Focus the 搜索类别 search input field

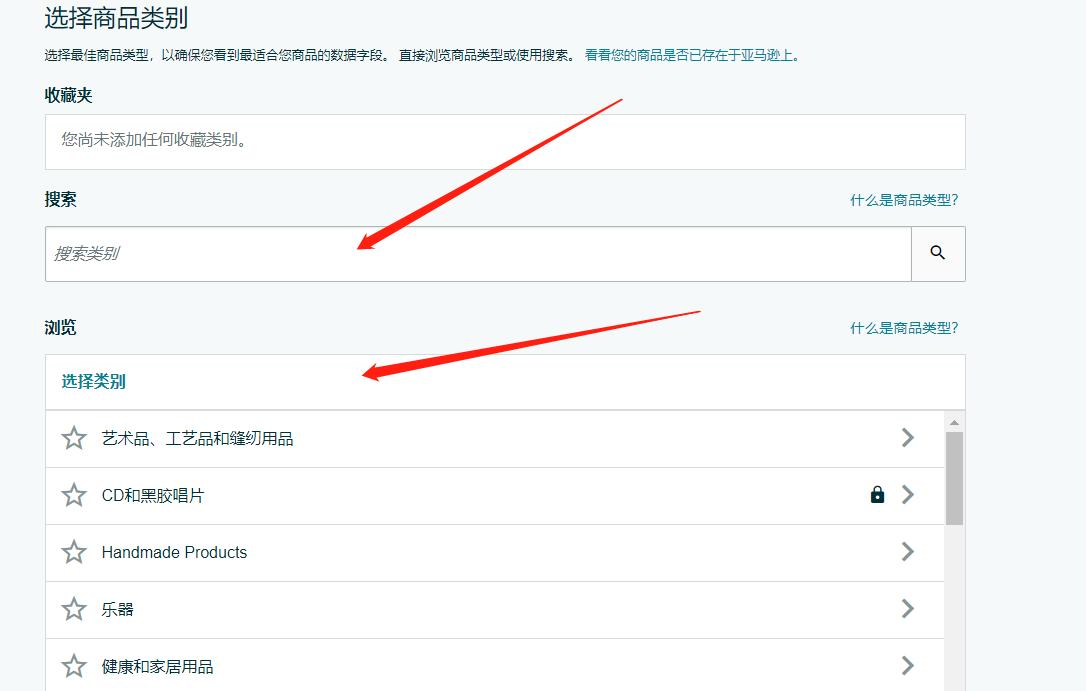point(478,254)
